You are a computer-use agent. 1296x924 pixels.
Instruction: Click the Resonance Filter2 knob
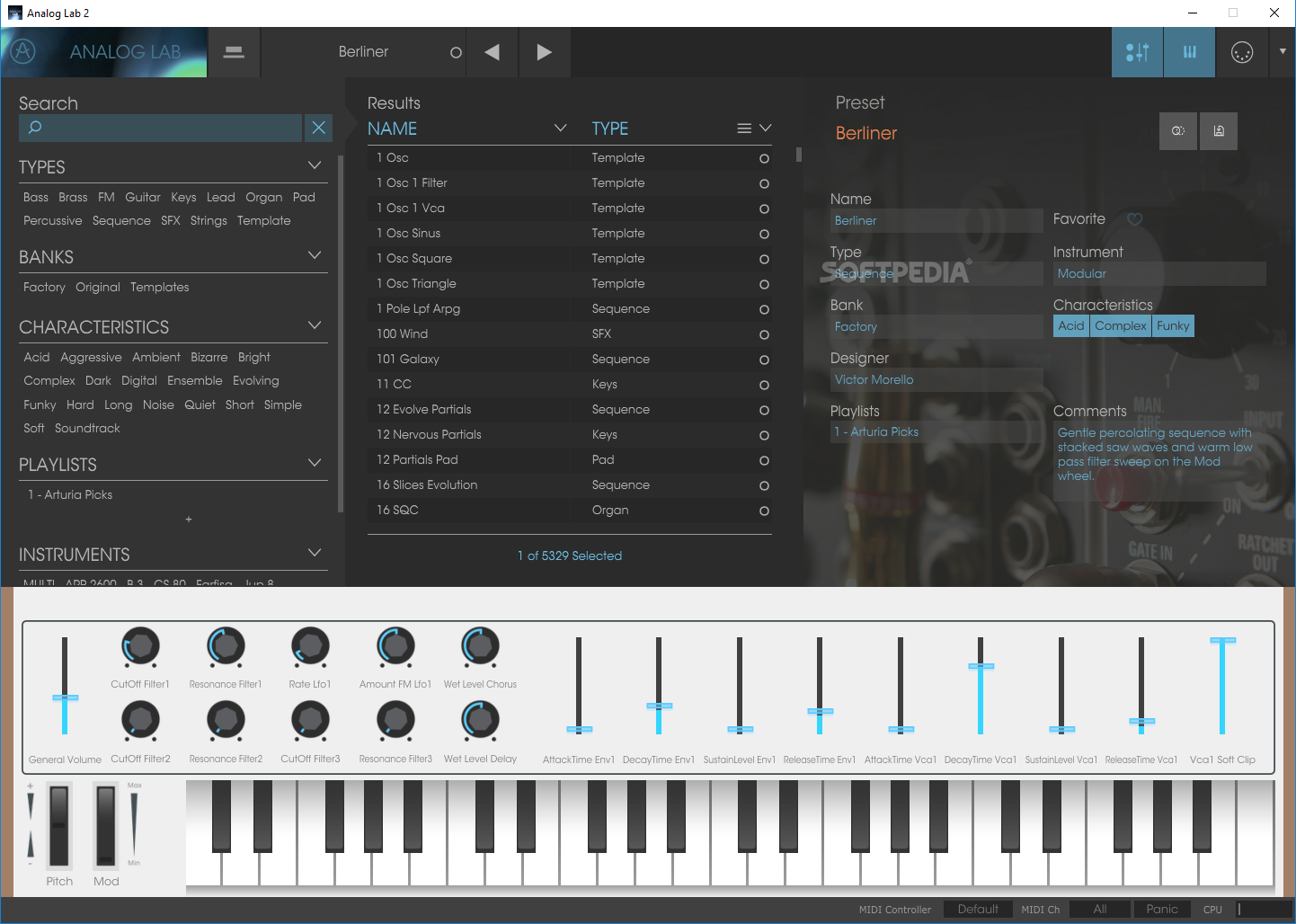tap(226, 720)
